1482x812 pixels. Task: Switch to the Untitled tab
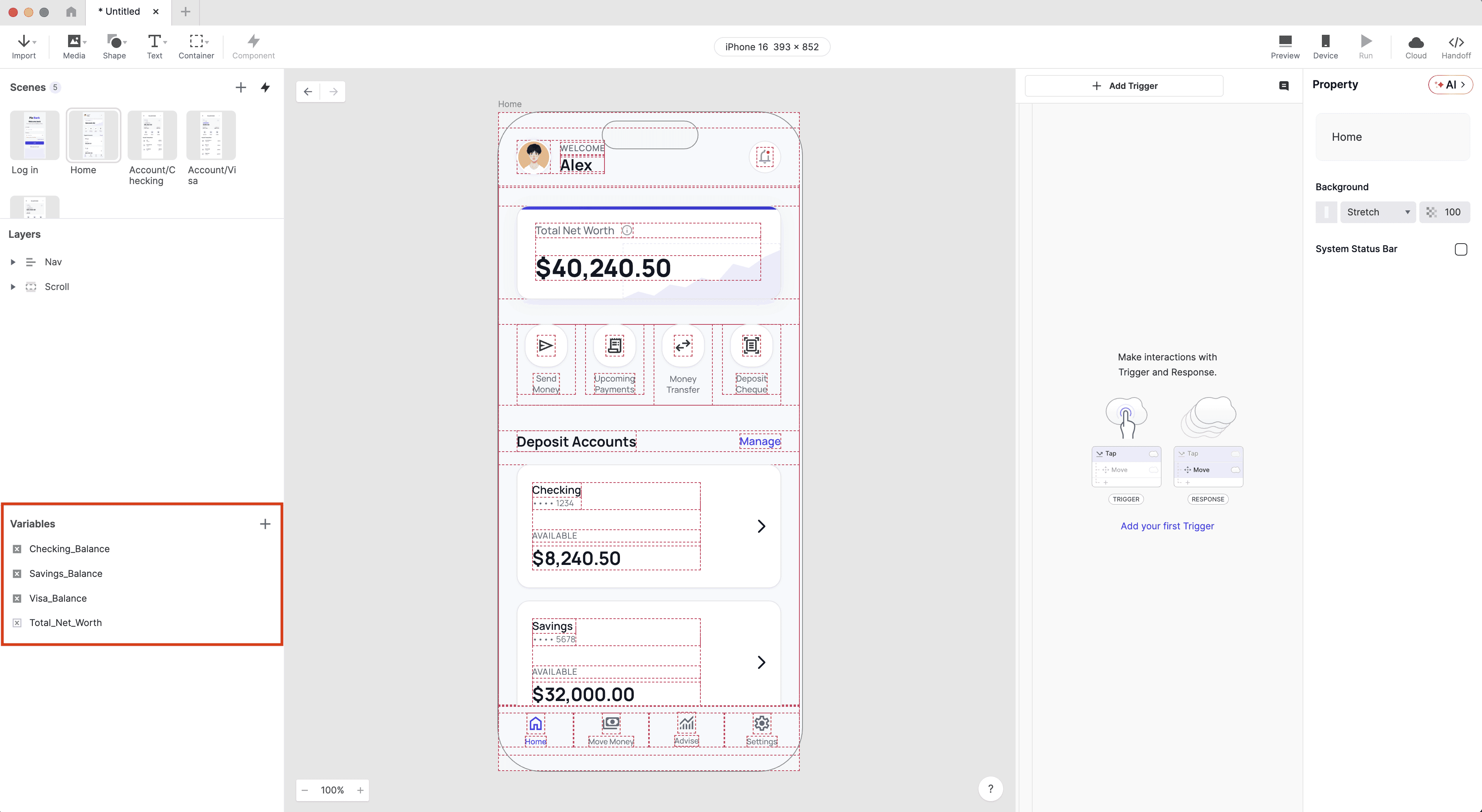119,12
